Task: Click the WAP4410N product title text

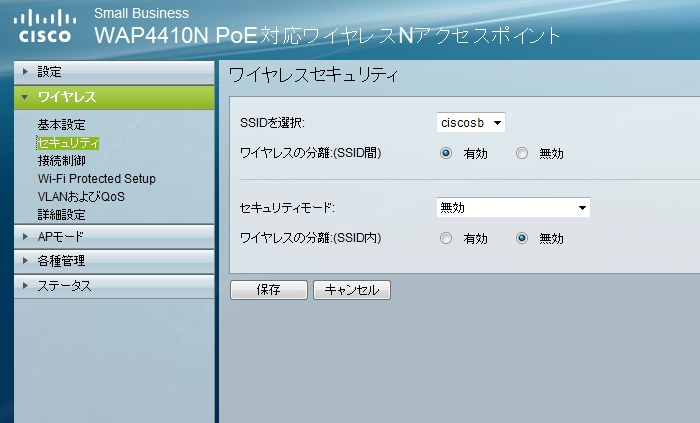Action: click(327, 36)
